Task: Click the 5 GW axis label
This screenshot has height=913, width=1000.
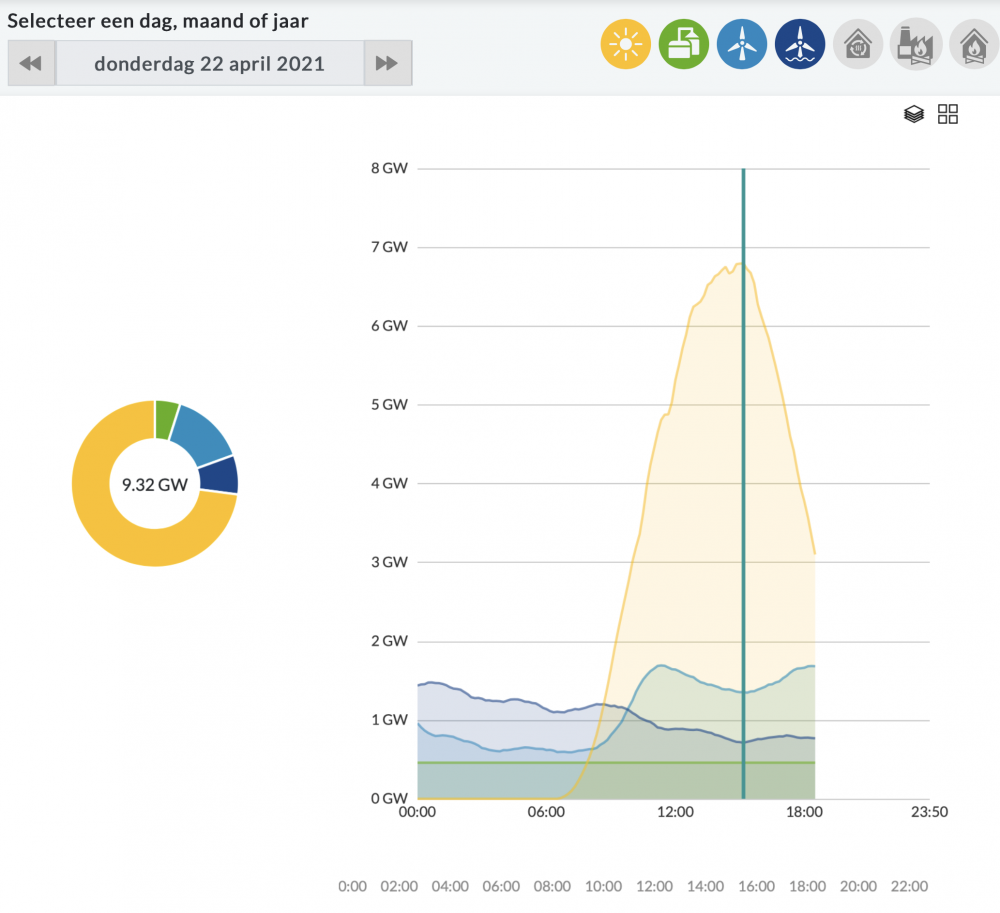Action: [x=389, y=404]
